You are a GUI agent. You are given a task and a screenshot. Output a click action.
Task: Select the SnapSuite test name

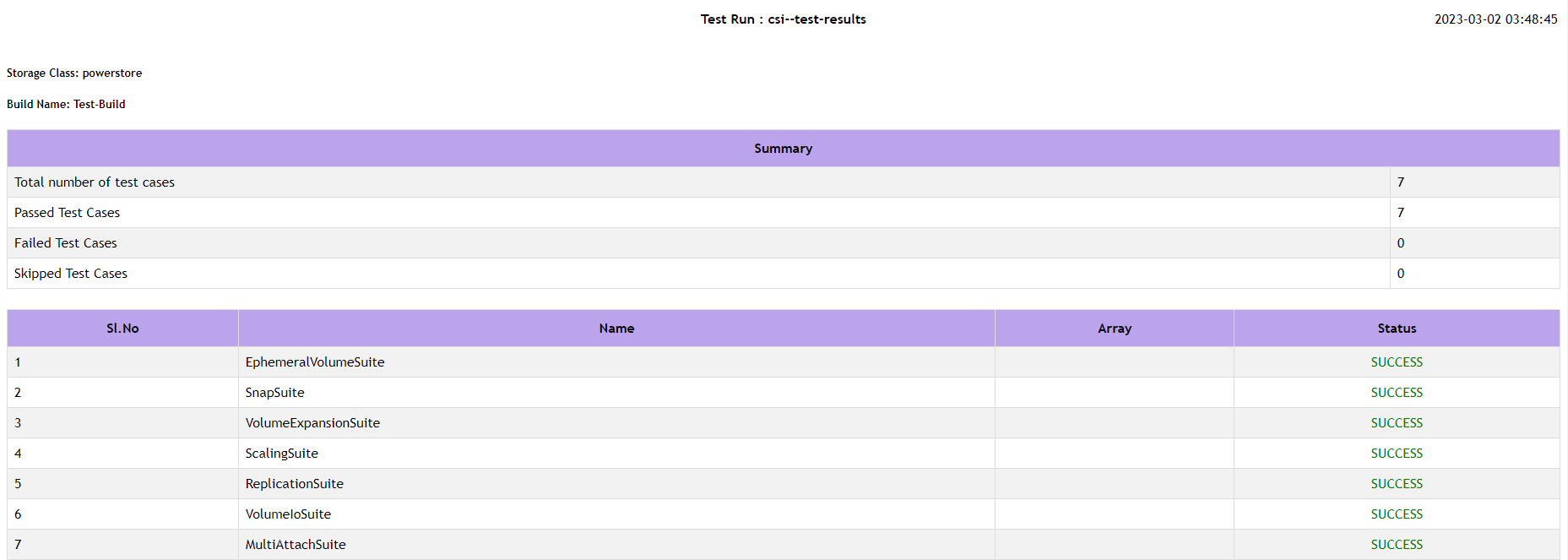click(274, 393)
